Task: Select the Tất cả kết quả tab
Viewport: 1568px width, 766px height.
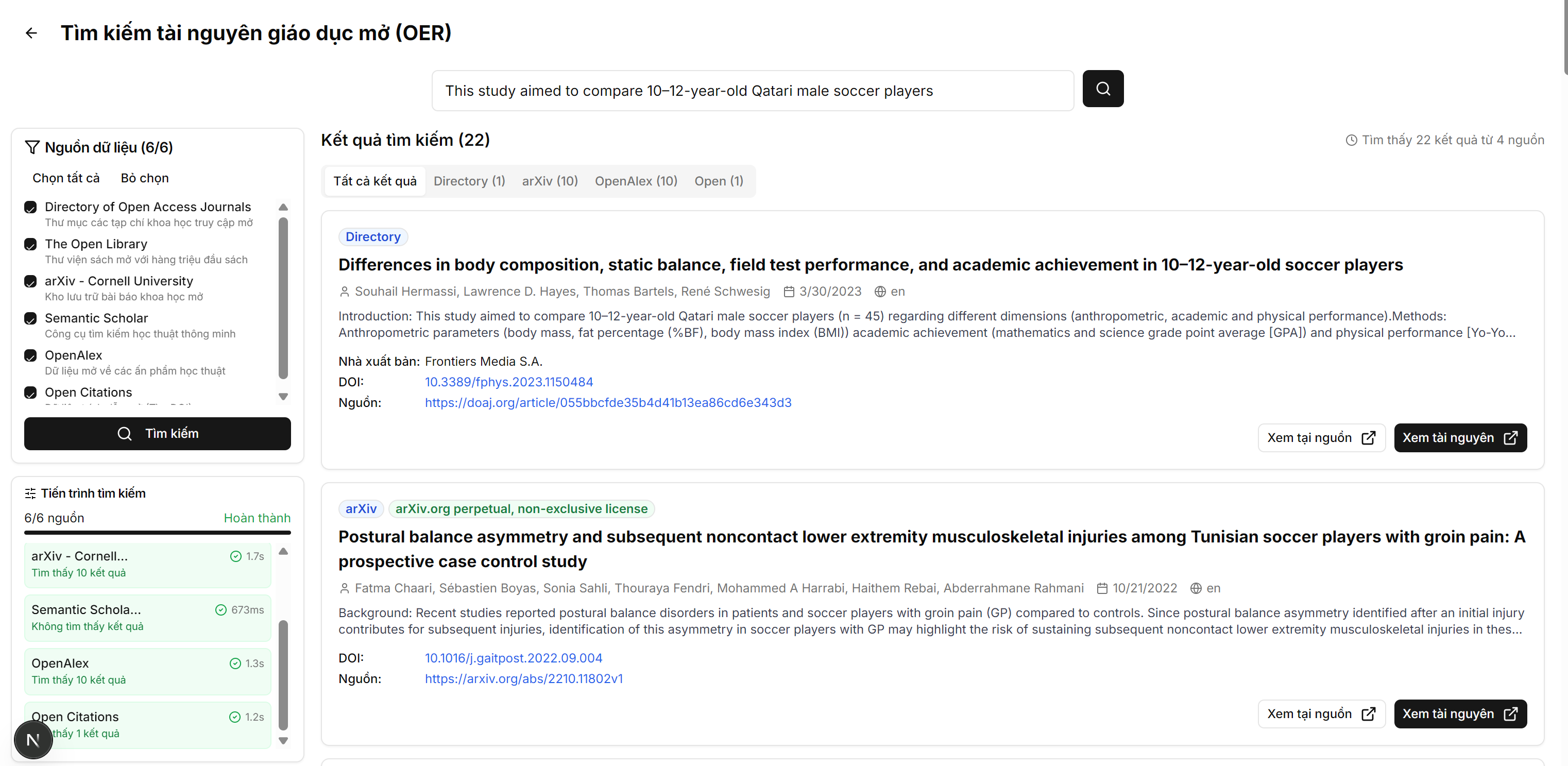Action: [375, 181]
